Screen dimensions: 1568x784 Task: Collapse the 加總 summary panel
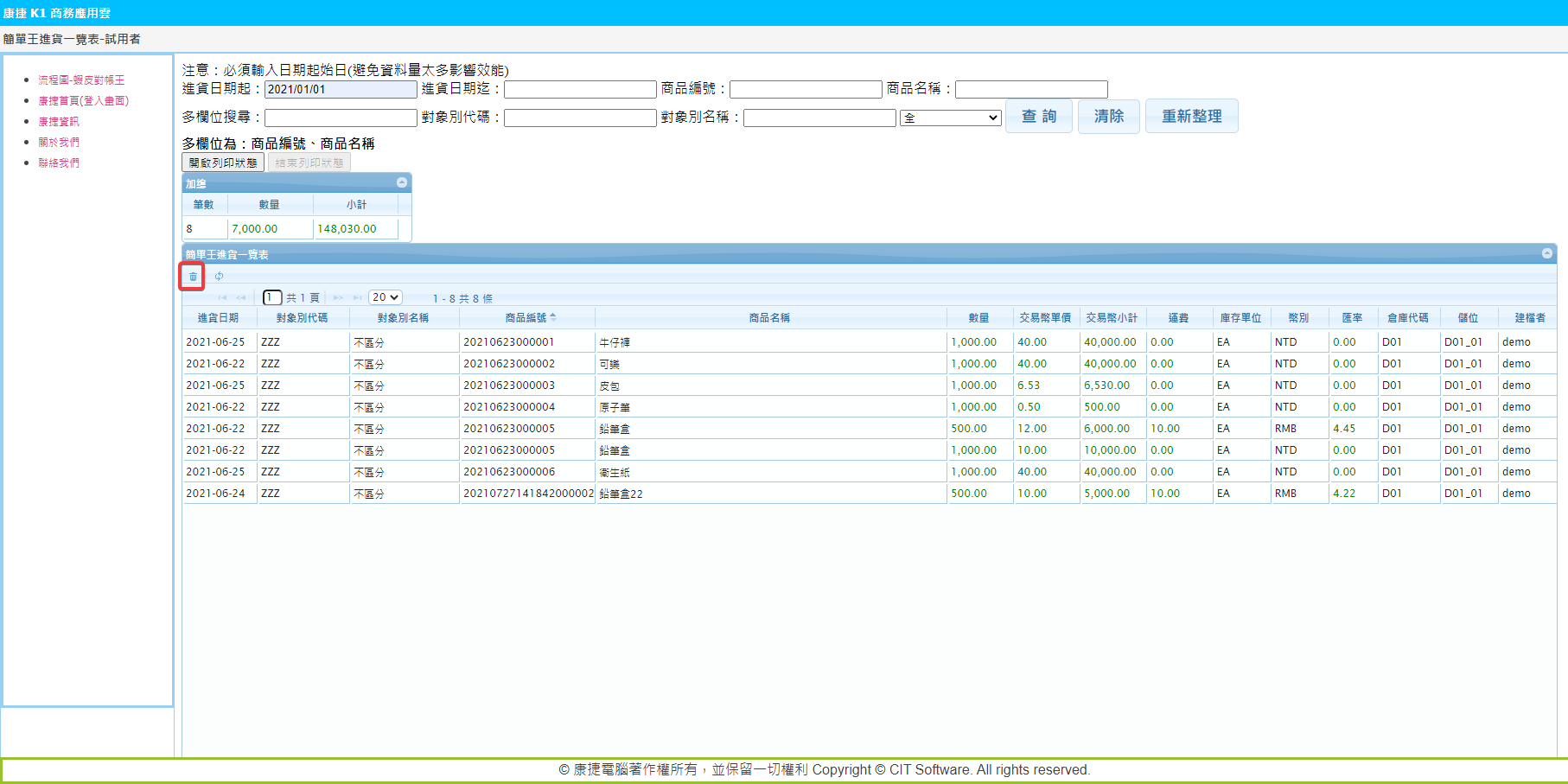point(402,182)
